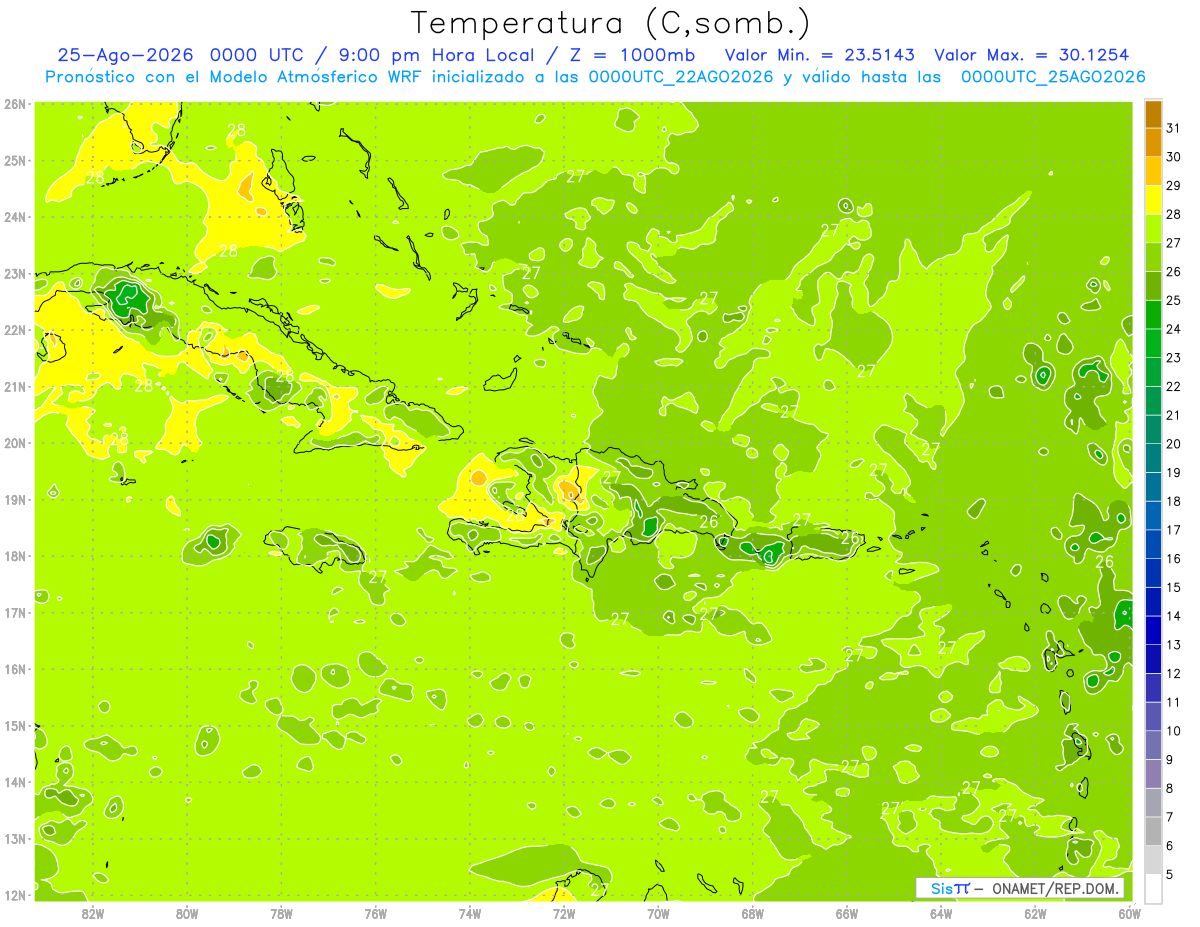
Task: Click the "23N" latitude label
Action: click(x=15, y=273)
